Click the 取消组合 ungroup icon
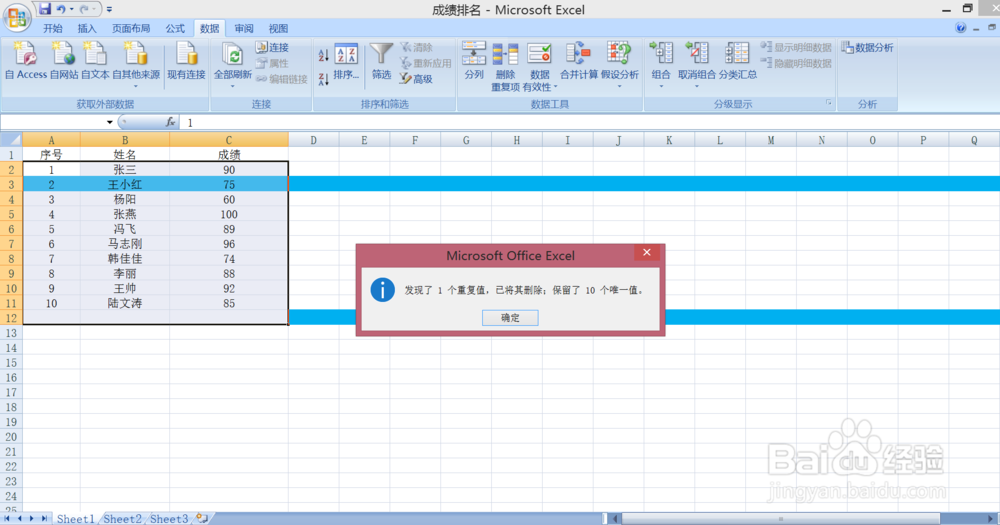 point(697,52)
